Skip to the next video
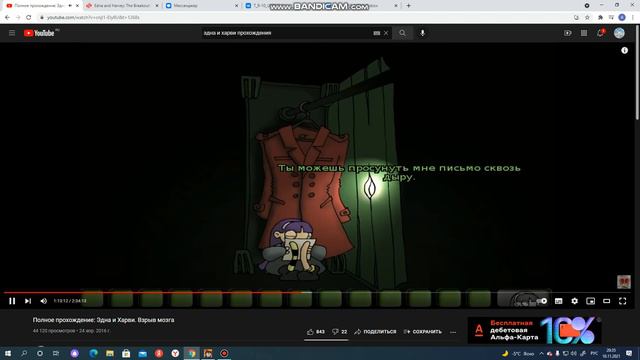The image size is (640, 360). (28, 301)
